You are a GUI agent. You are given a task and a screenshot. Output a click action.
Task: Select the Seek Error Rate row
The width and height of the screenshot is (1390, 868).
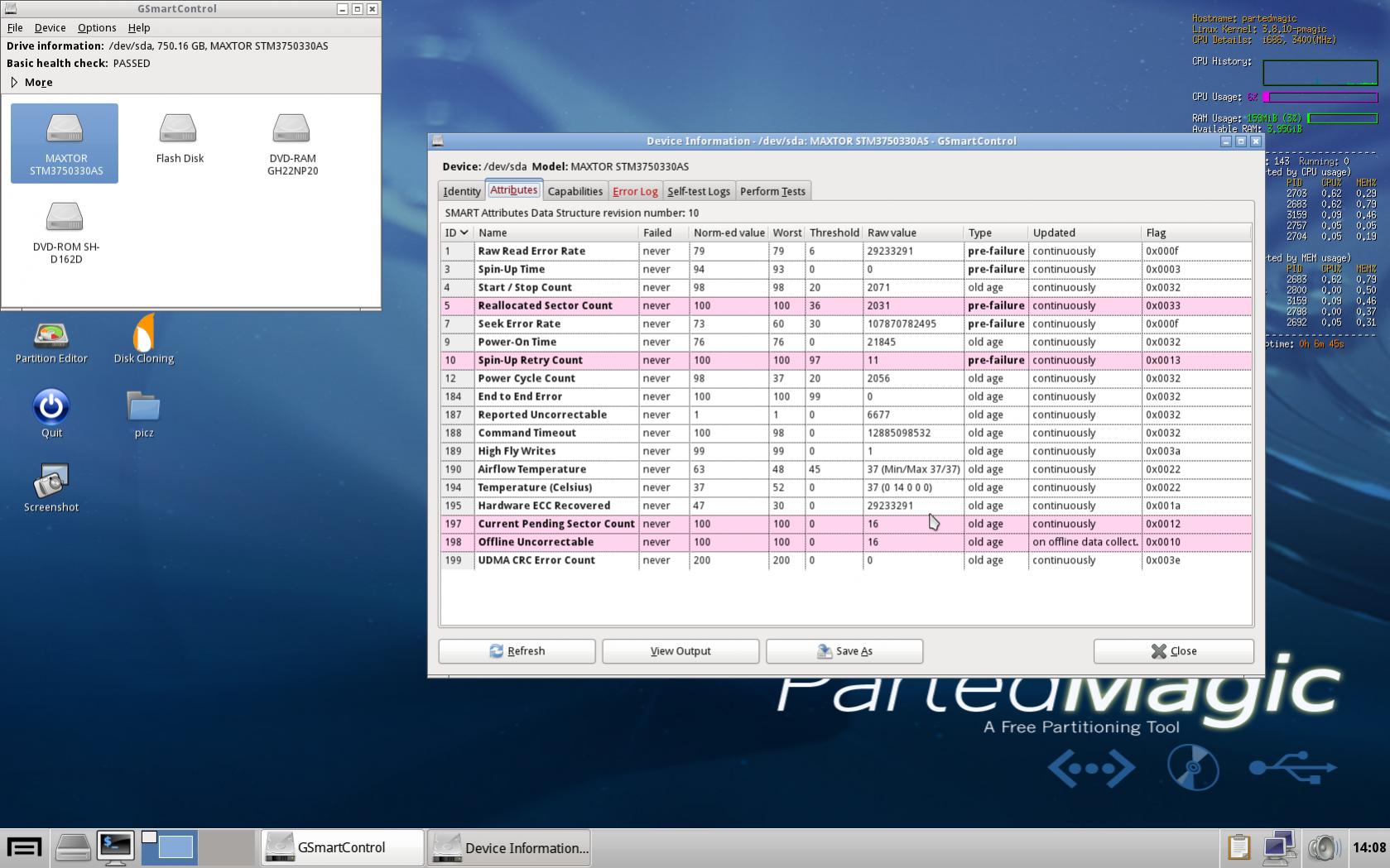846,324
